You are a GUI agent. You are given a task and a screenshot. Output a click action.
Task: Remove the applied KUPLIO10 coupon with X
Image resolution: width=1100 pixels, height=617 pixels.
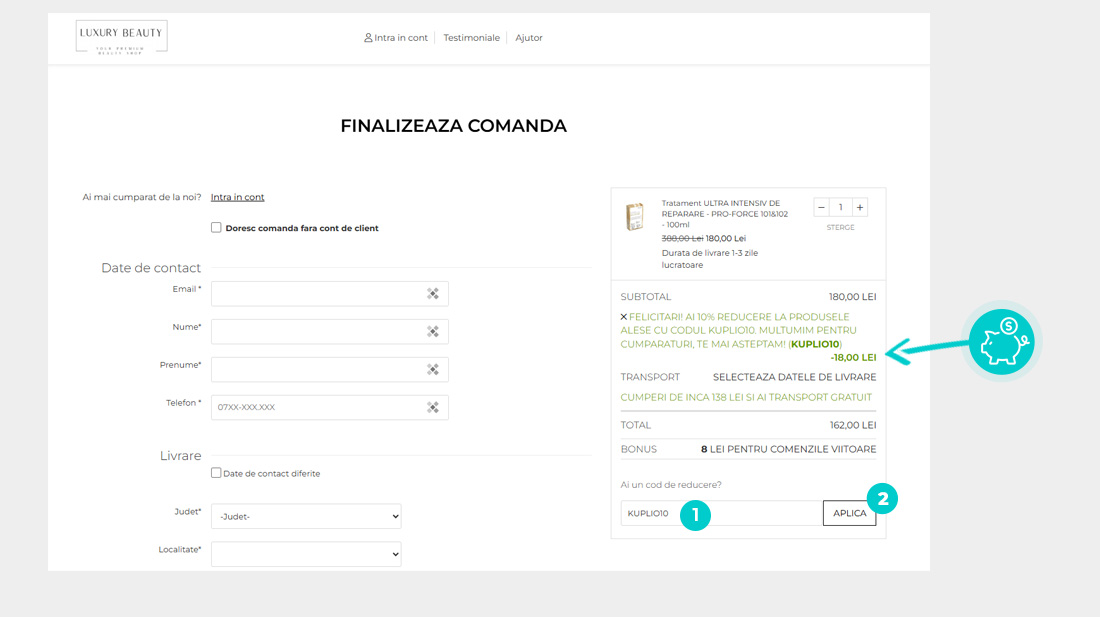tap(624, 317)
